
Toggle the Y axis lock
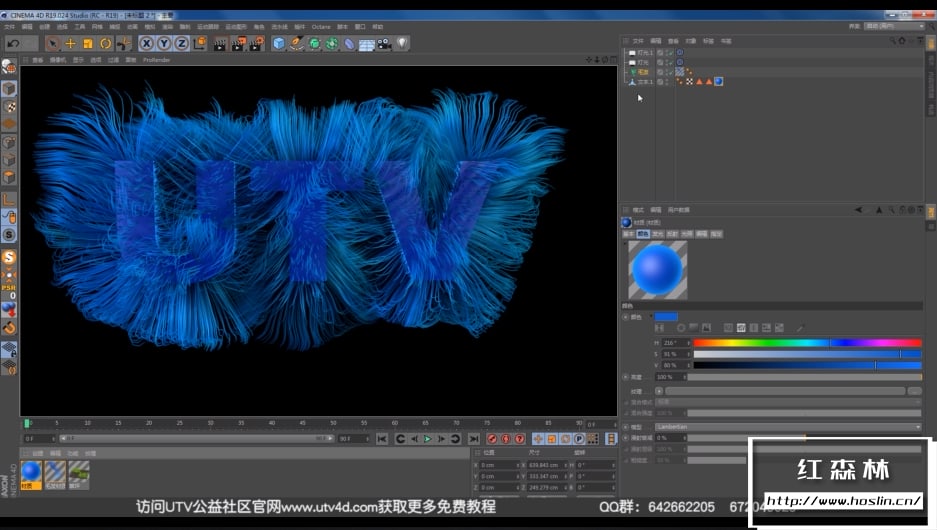pos(164,44)
